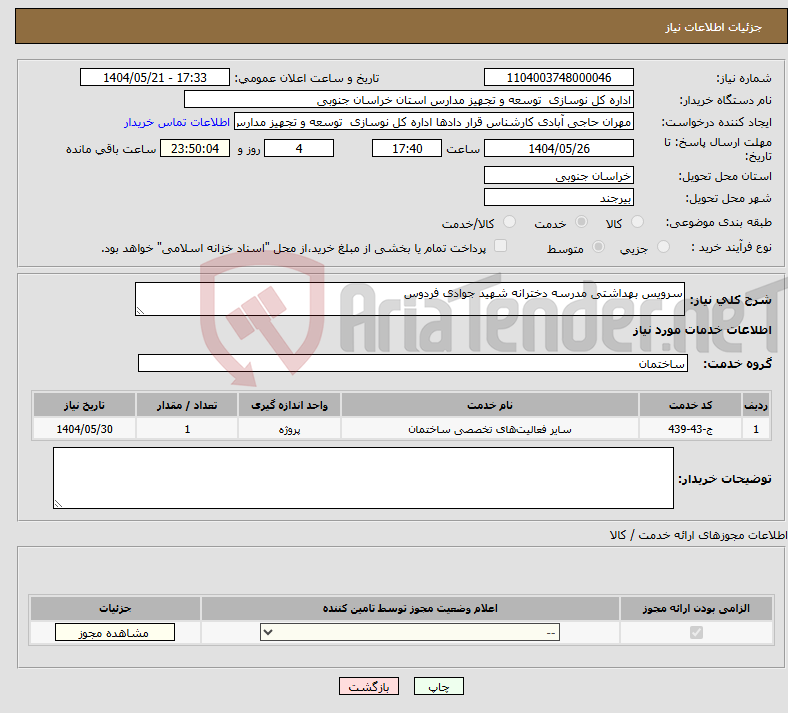Click the شماره نیاز number field
Image resolution: width=788 pixels, height=713 pixels.
(559, 78)
